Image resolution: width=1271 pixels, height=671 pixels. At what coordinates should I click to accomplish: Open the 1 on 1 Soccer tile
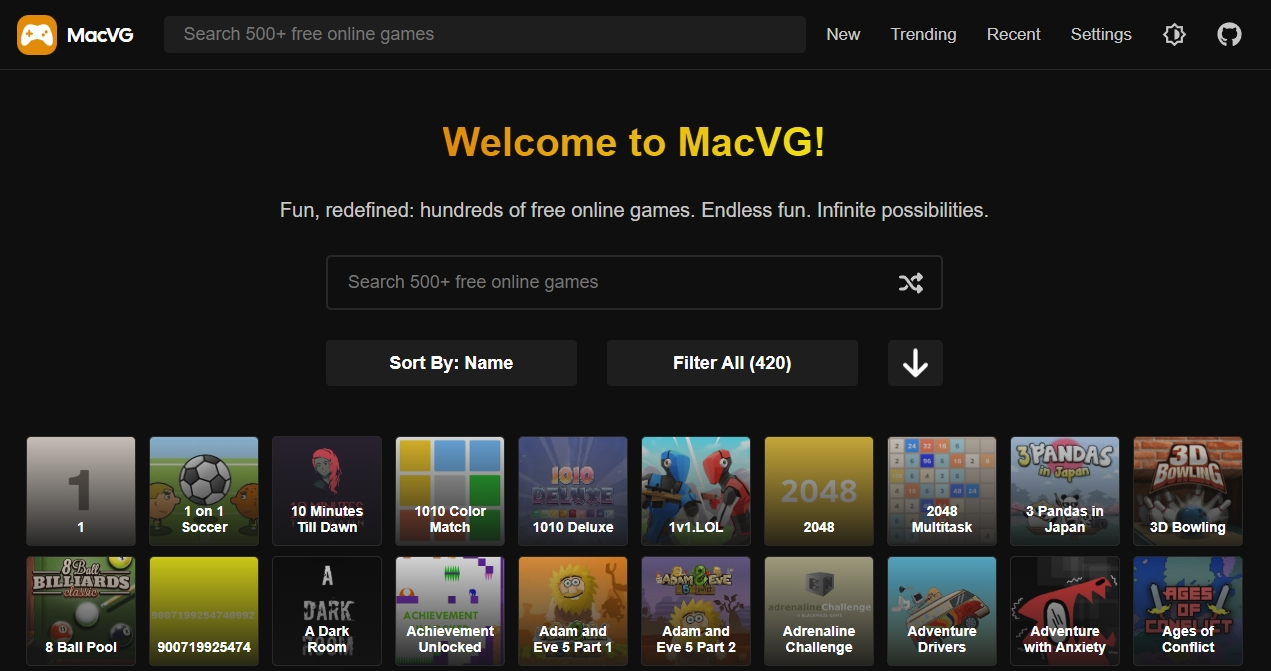(x=204, y=491)
